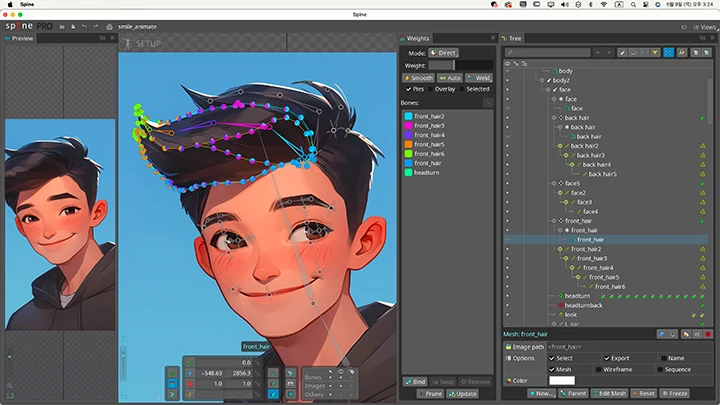
Task: Open the Views menu
Action: (x=705, y=27)
